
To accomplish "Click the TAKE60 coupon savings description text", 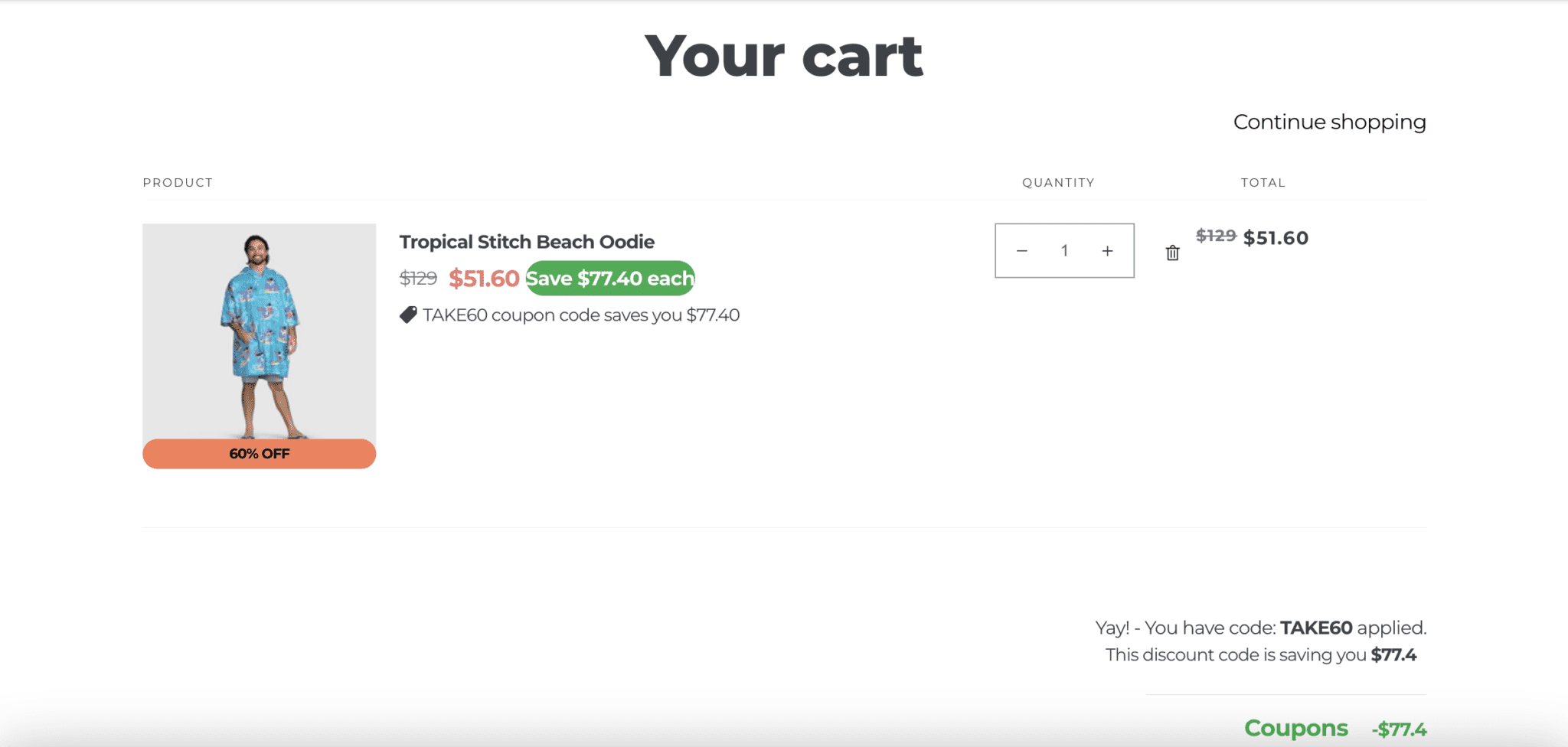I will [580, 315].
